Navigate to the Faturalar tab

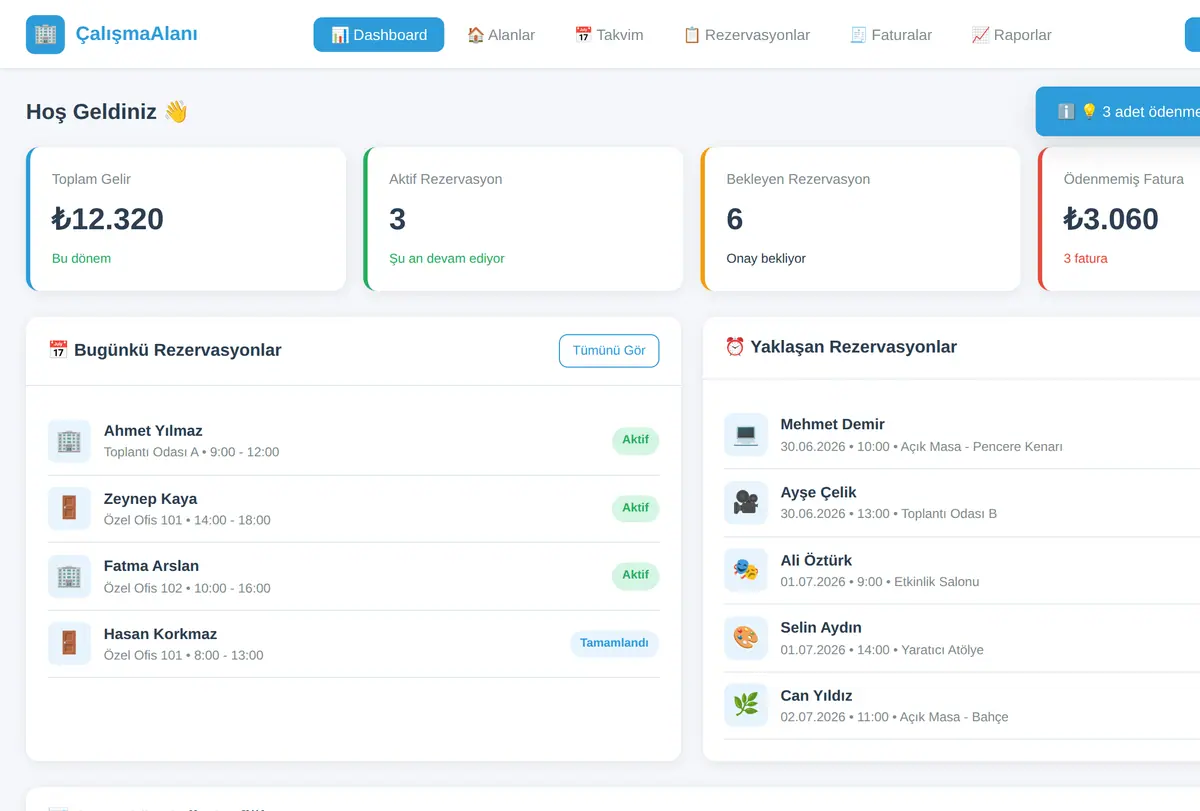(890, 35)
